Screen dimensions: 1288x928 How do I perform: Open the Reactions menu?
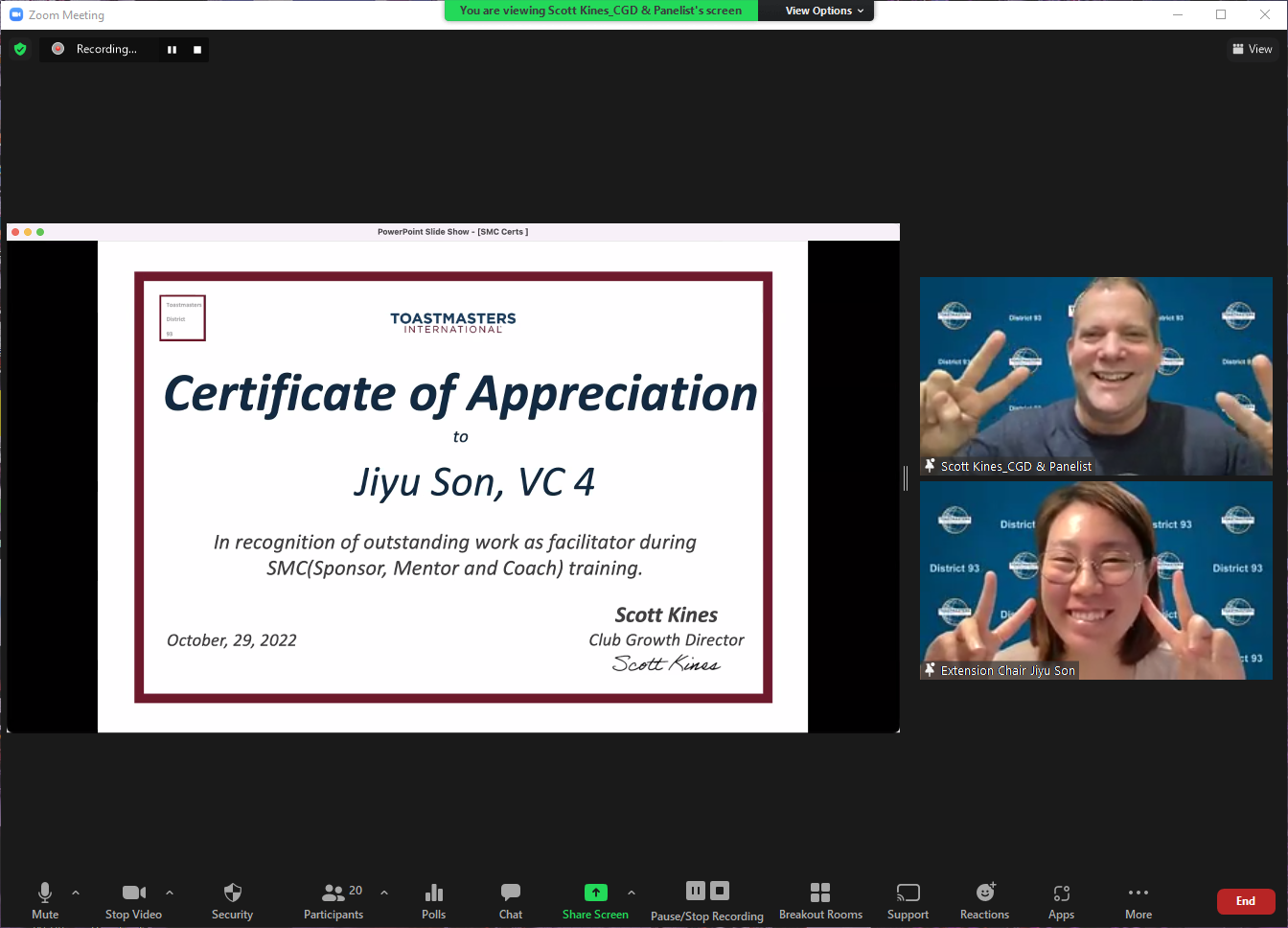pos(985,900)
